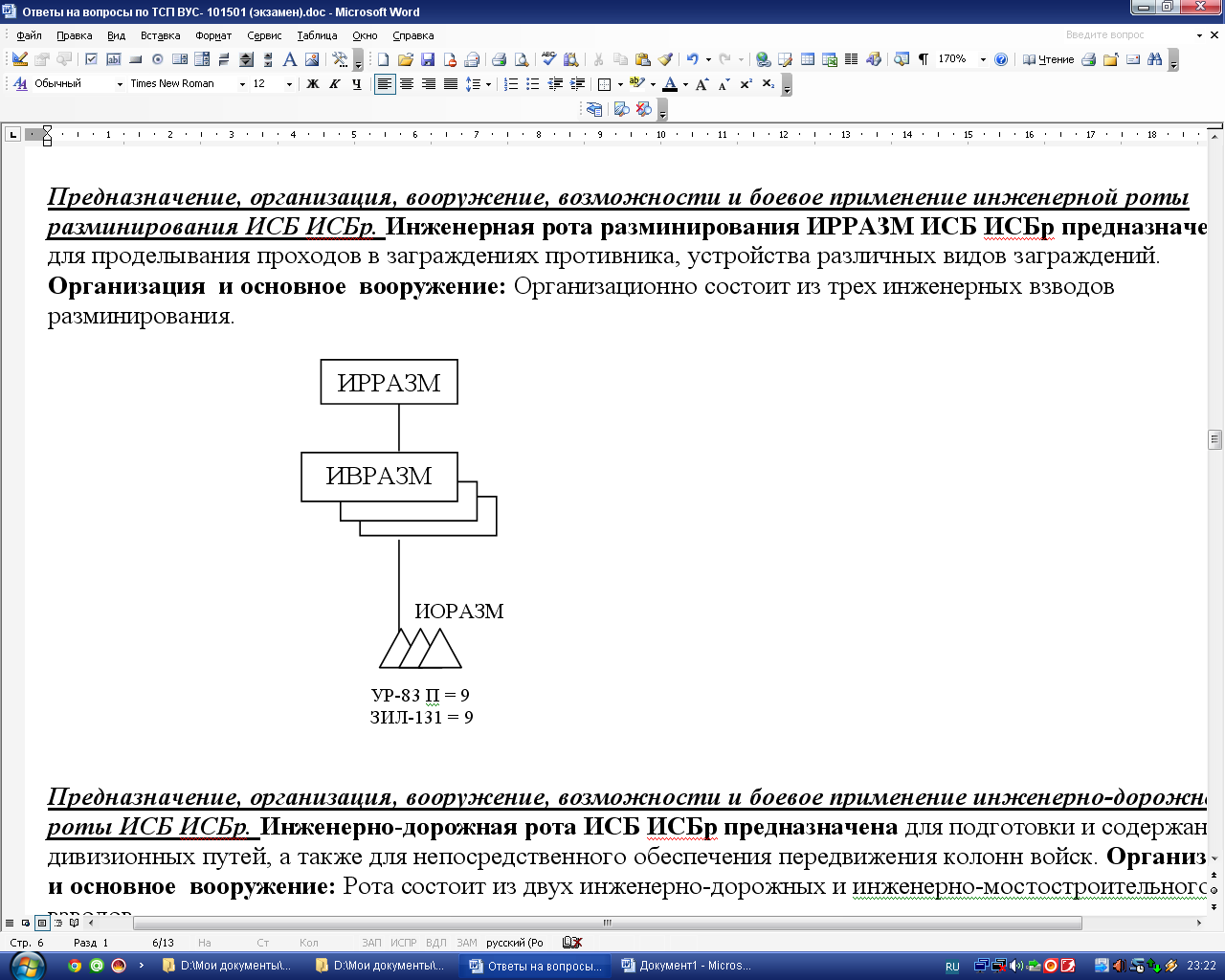Image resolution: width=1225 pixels, height=980 pixels.
Task: Insert a hyperlink using globe icon
Action: [x=763, y=59]
